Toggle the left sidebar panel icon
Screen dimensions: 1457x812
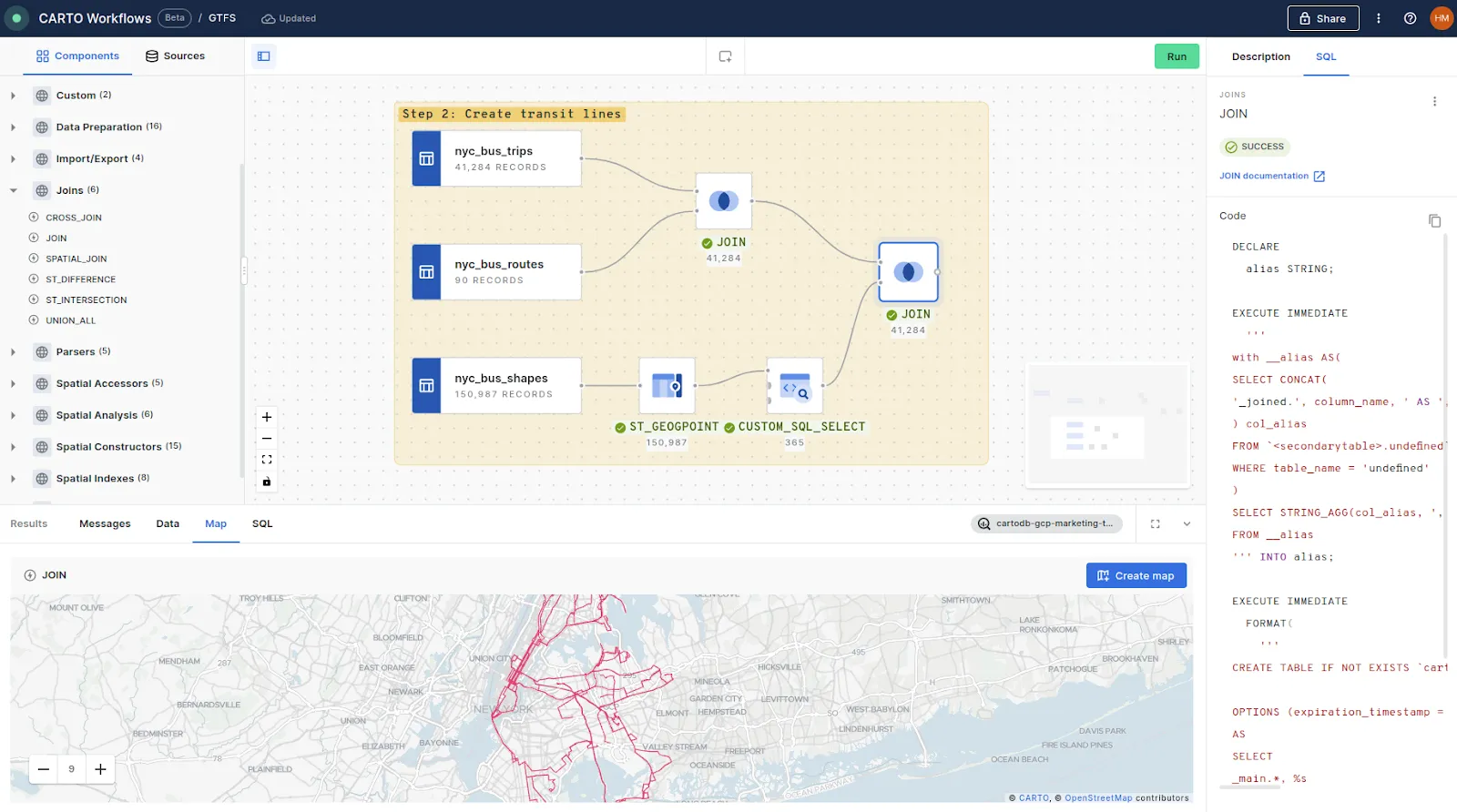click(263, 56)
